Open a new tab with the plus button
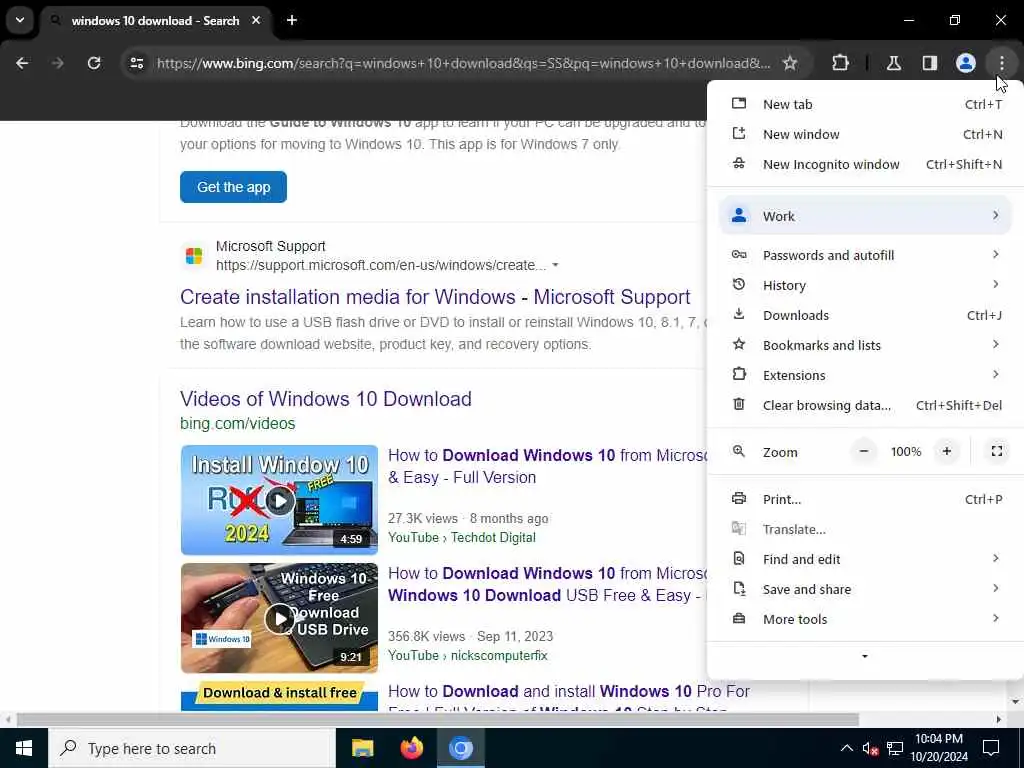The height and width of the screenshot is (768, 1024). point(292,20)
